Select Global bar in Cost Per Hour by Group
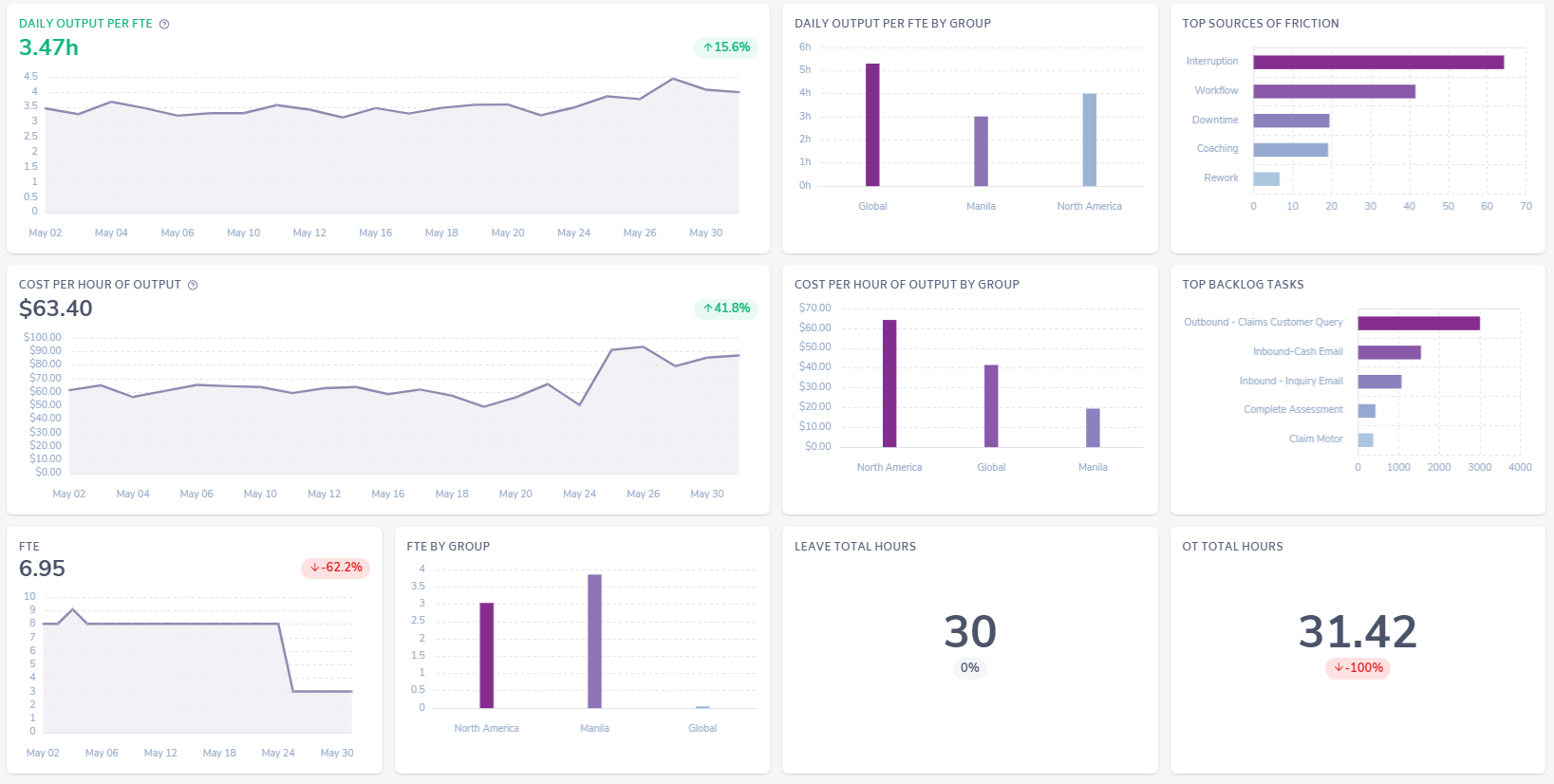The image size is (1554, 784). point(991,406)
